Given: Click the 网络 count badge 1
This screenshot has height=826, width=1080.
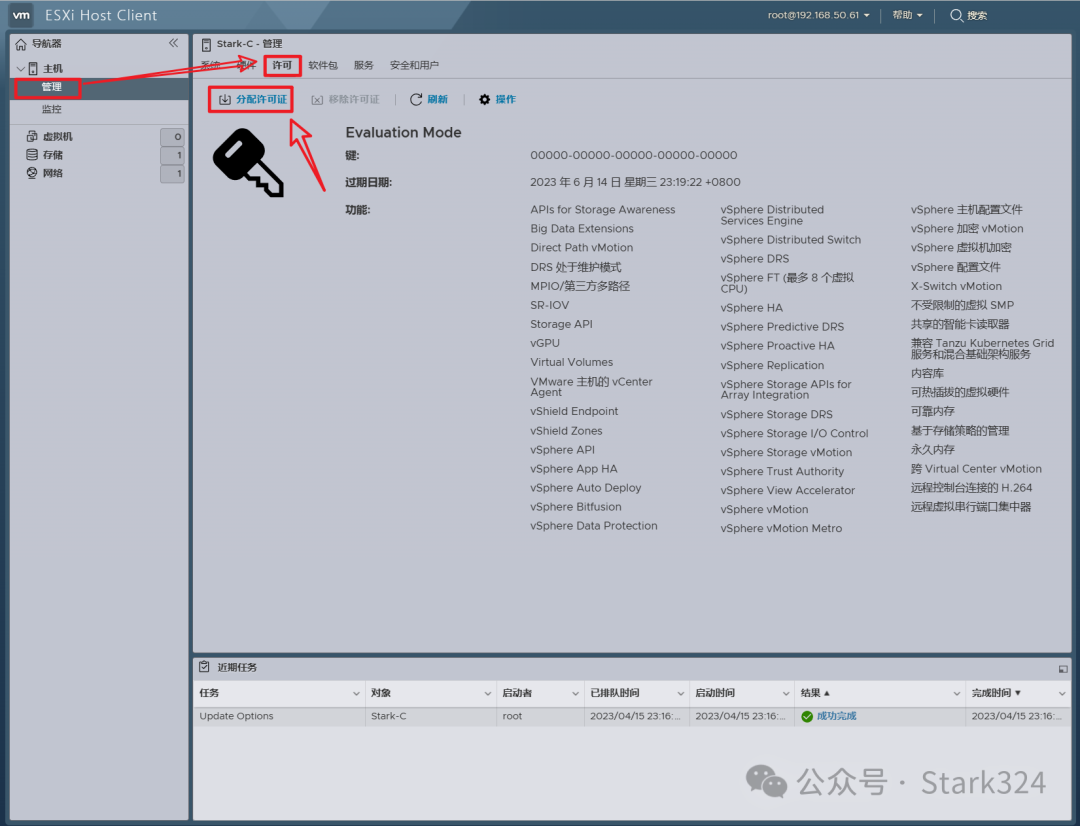Looking at the screenshot, I should (172, 173).
